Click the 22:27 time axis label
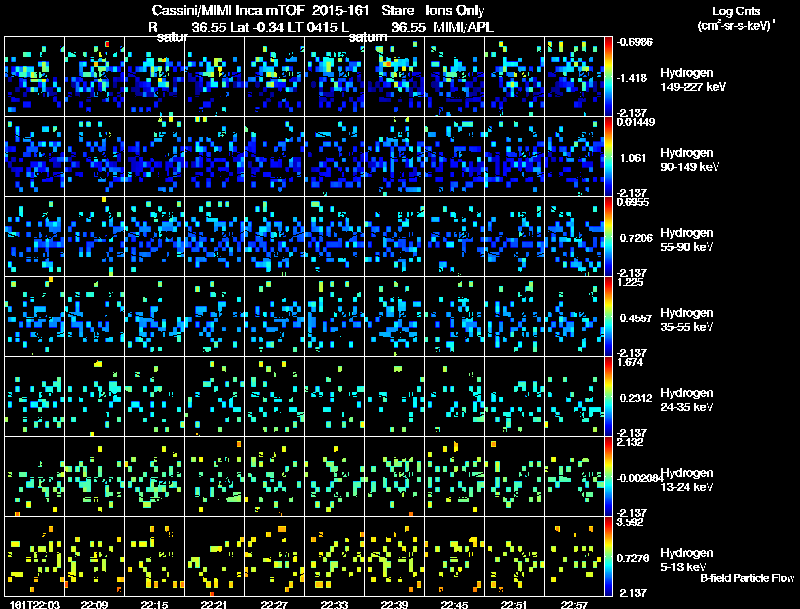The image size is (800, 609). (x=274, y=604)
